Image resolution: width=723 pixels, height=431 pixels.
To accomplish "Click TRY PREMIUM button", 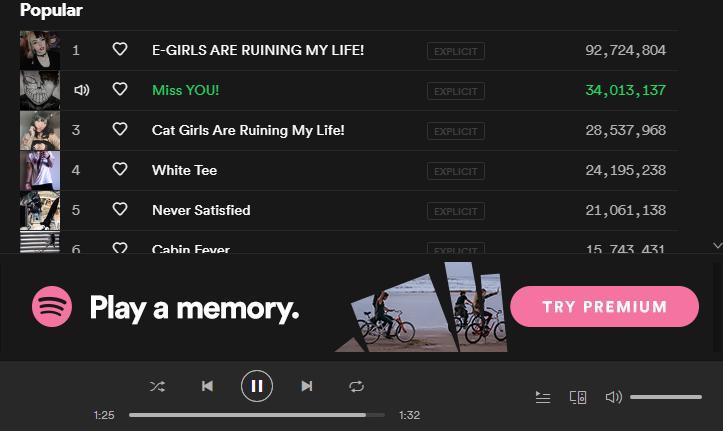I will coord(604,307).
